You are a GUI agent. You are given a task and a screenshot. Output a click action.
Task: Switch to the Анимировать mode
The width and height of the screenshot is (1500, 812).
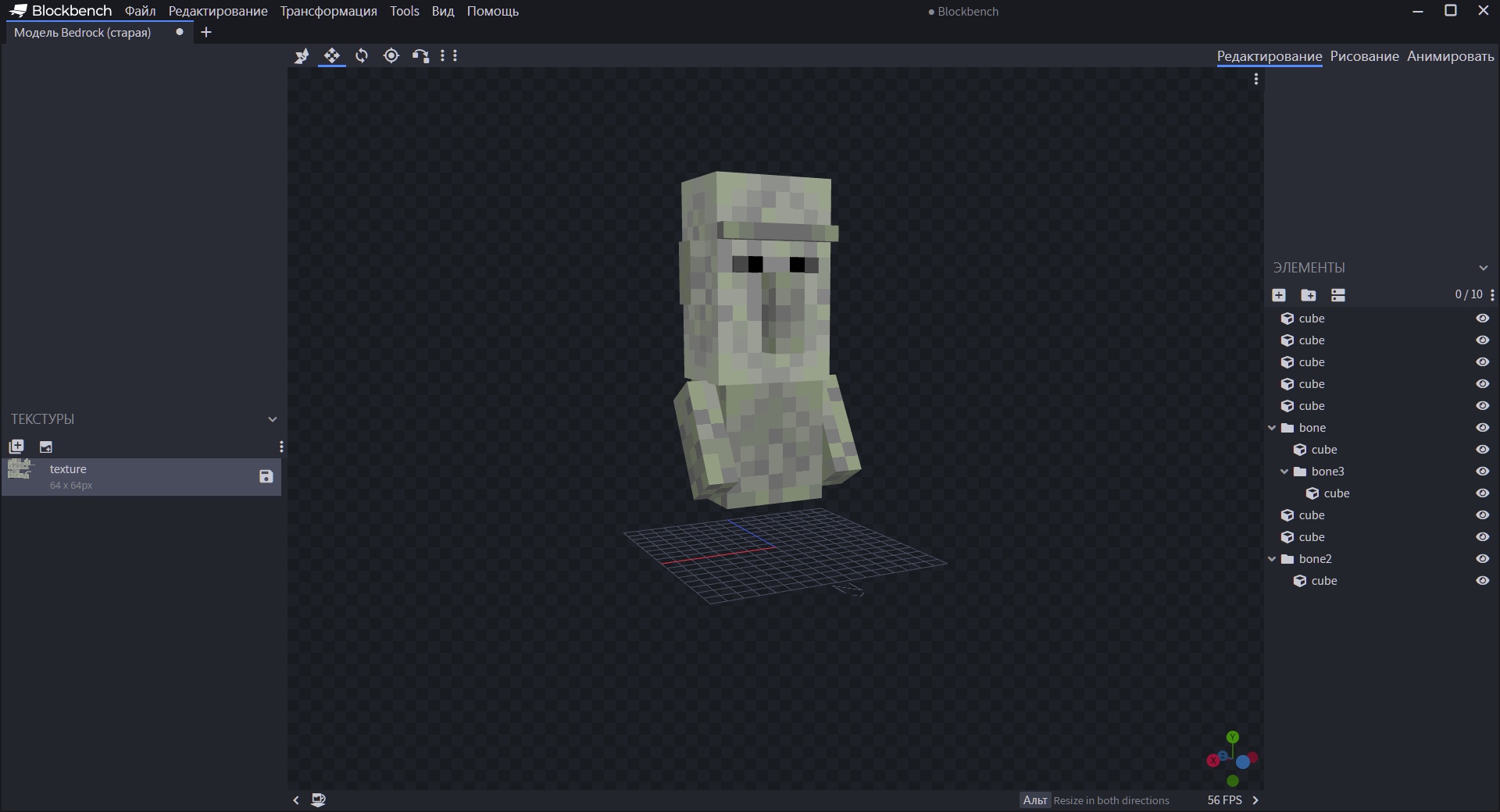click(x=1450, y=56)
